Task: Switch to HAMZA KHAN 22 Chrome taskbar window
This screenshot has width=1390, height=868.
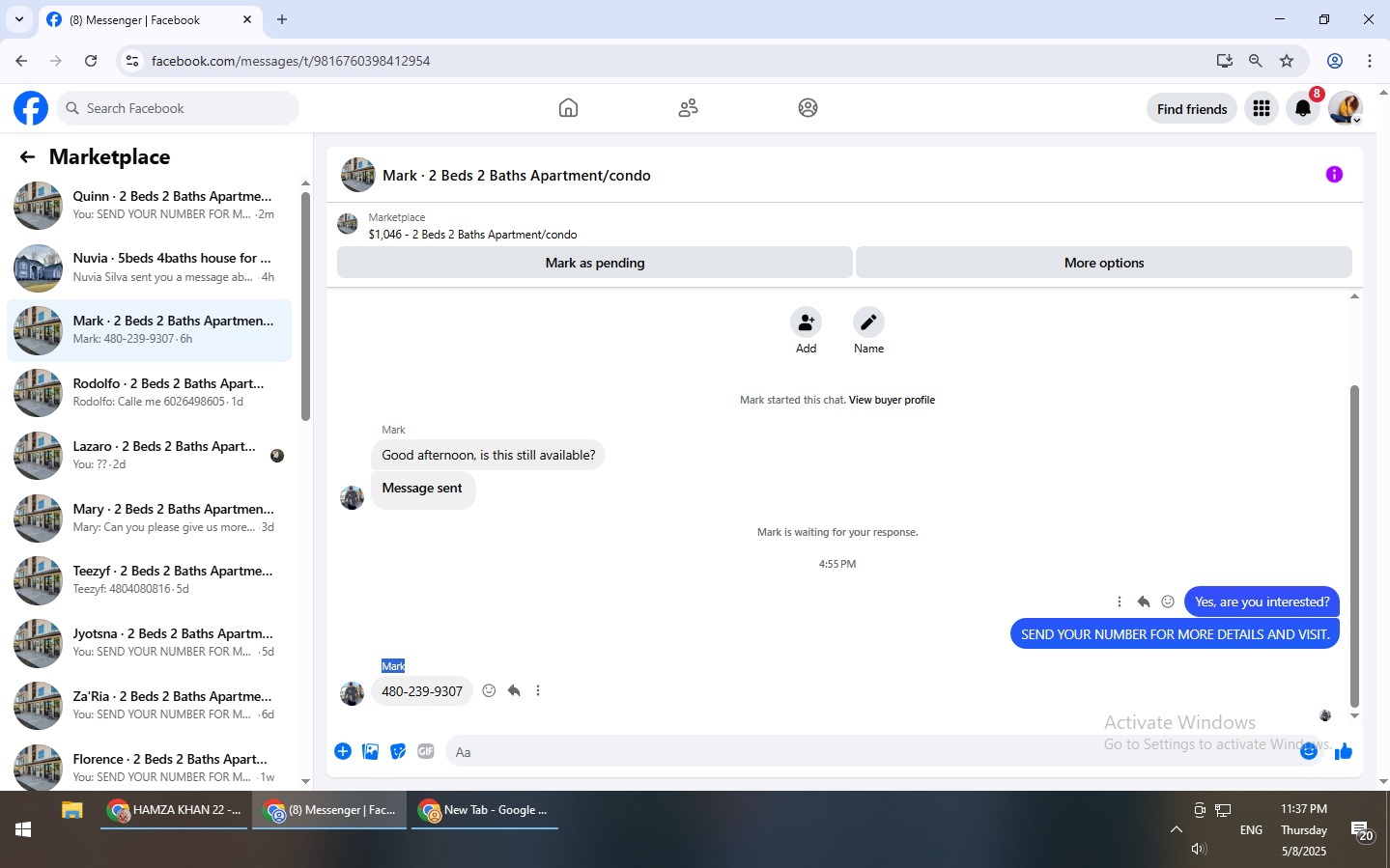Action: [x=174, y=810]
